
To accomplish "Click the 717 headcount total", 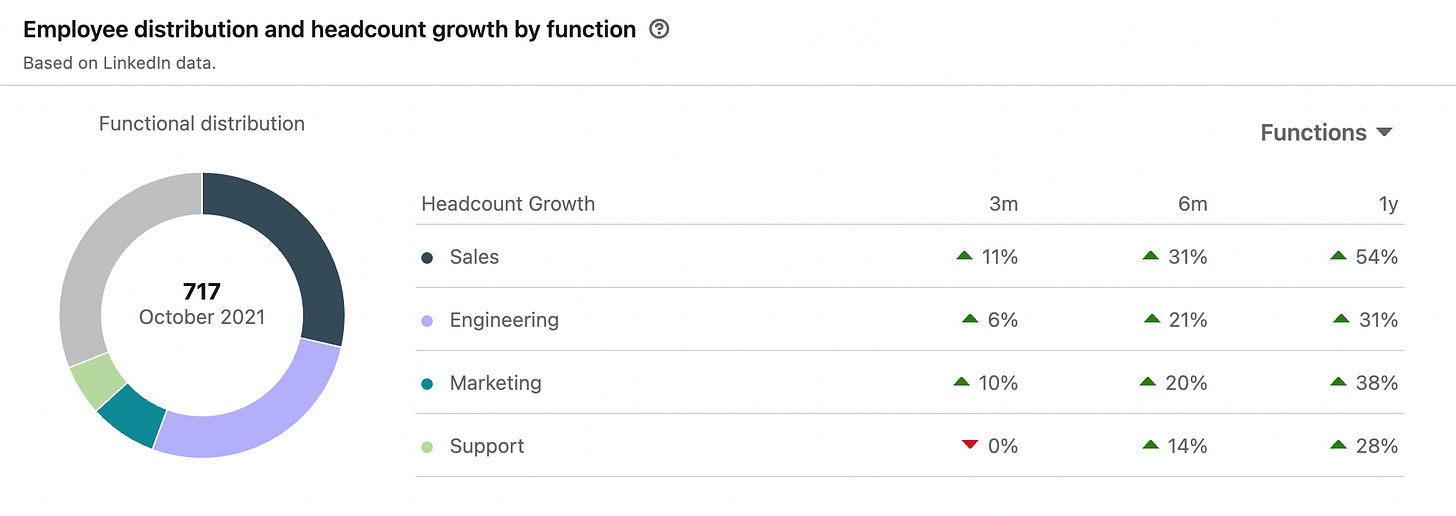I will point(202,292).
